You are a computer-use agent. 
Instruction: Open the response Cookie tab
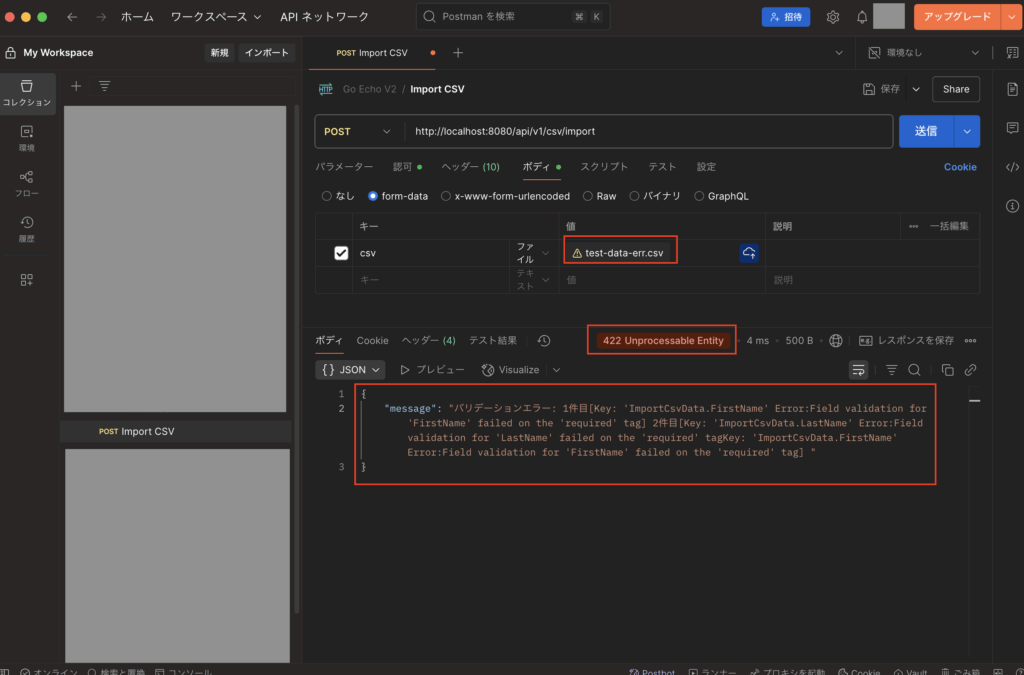[372, 341]
